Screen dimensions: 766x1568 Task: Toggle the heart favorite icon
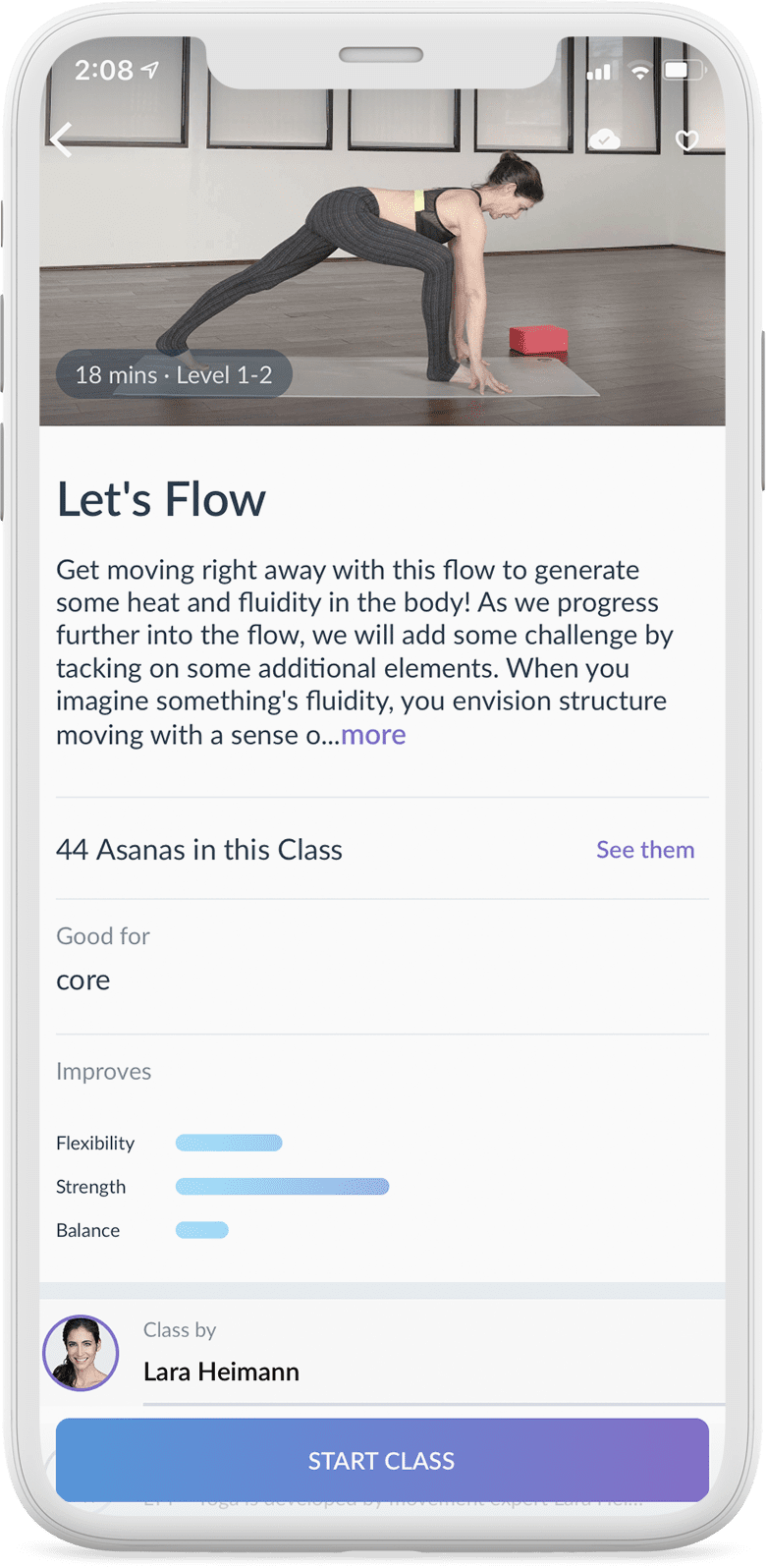point(687,140)
